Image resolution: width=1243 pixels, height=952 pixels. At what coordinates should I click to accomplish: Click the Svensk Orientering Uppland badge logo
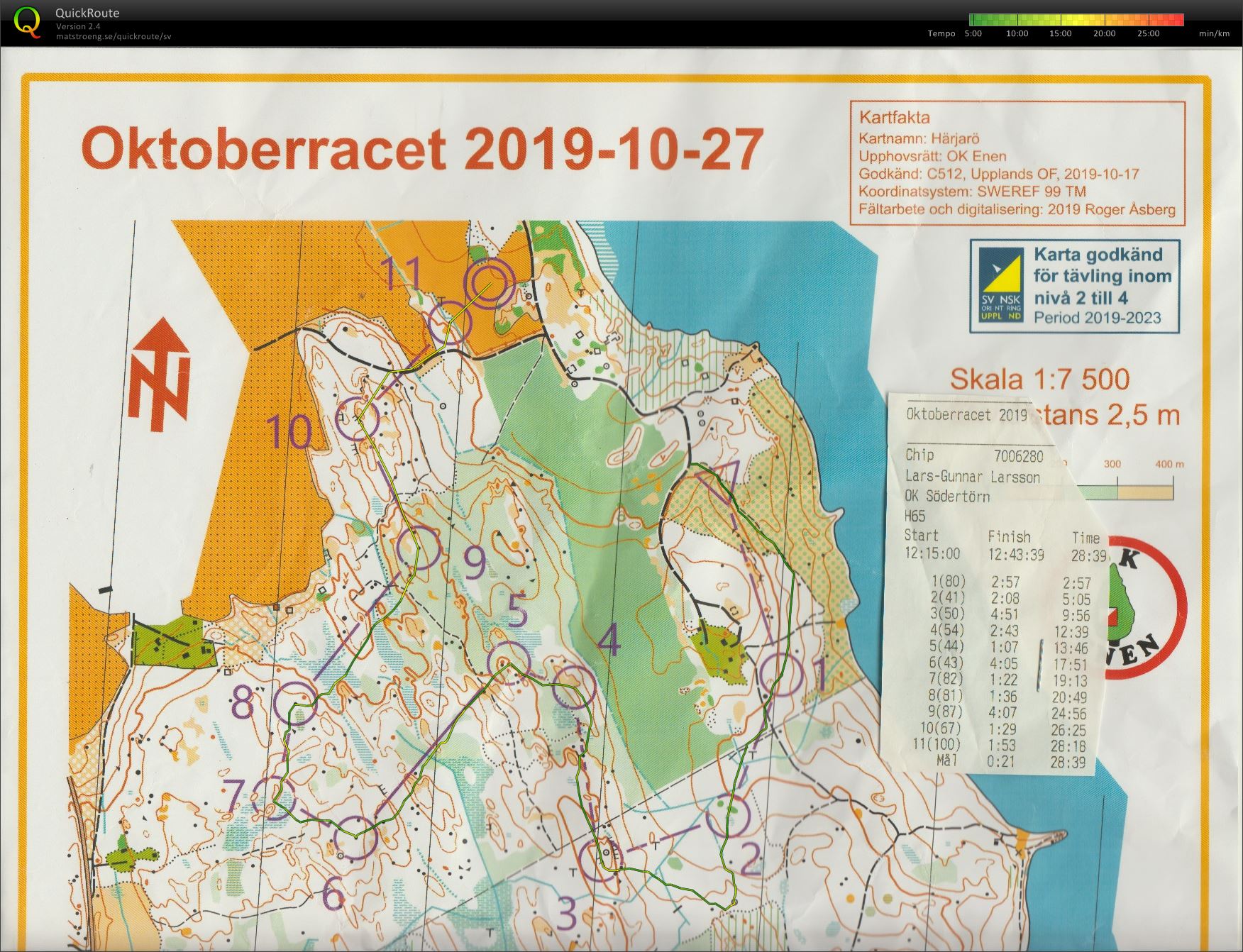pos(1000,287)
